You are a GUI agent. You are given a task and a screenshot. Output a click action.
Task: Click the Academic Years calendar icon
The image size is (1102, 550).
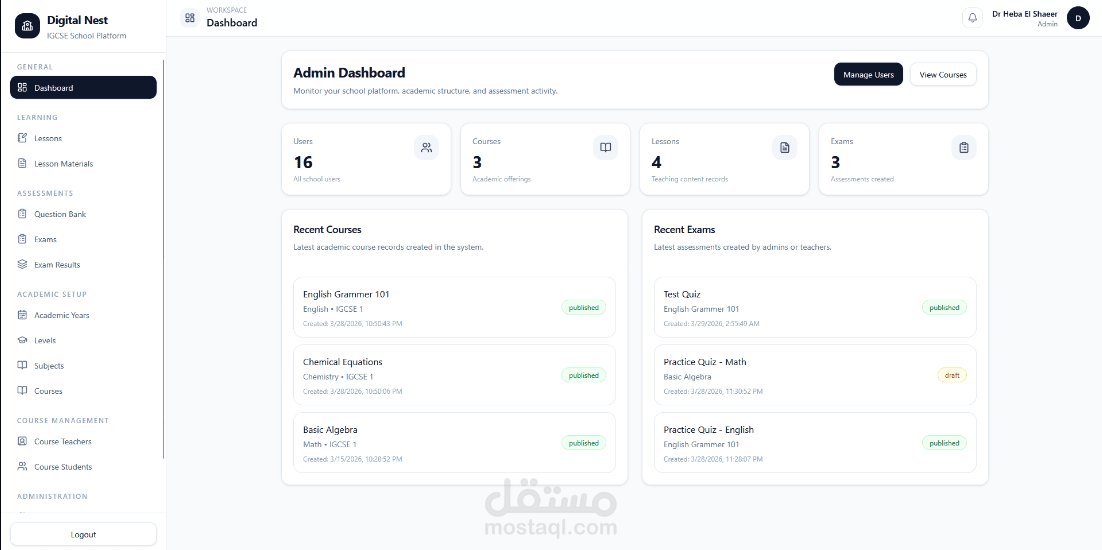click(x=22, y=315)
